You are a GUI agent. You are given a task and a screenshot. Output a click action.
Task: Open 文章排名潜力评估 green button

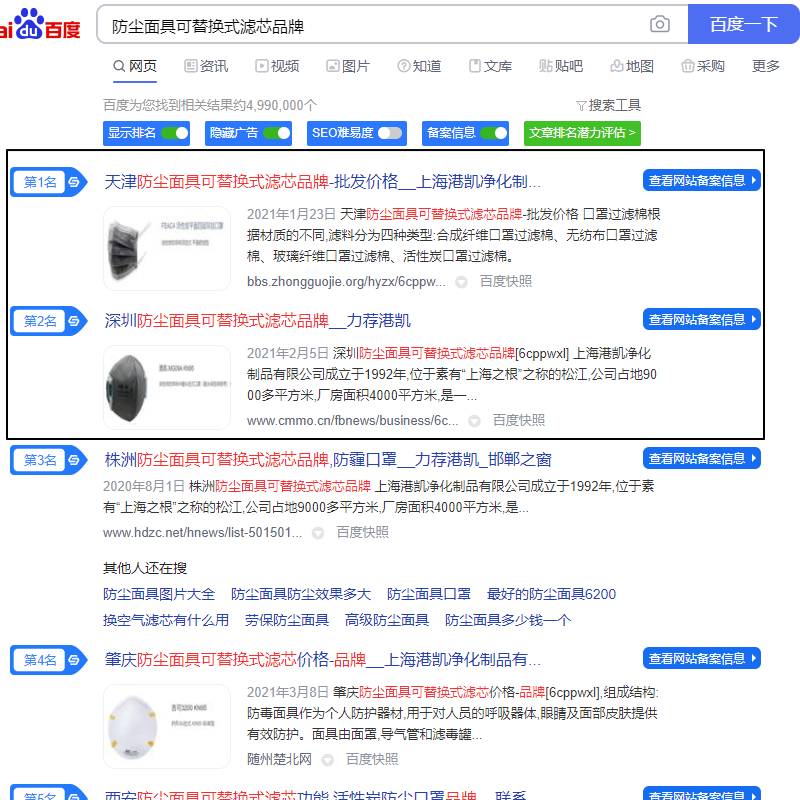pyautogui.click(x=582, y=133)
